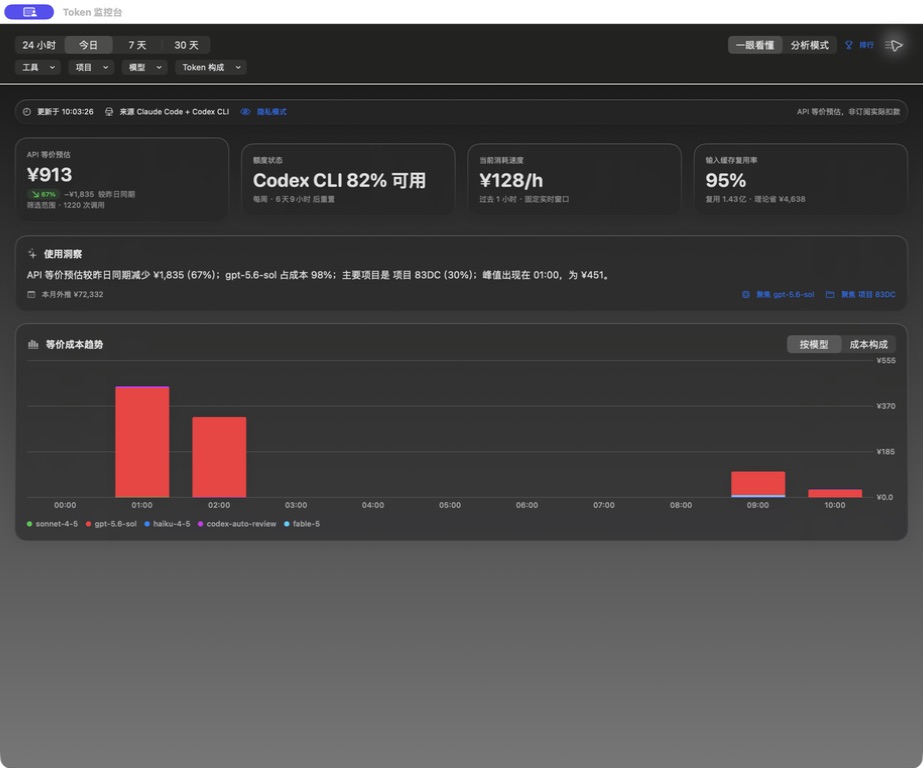The width and height of the screenshot is (923, 768).
Task: Click the 02:00 red bar
Action: (x=219, y=457)
